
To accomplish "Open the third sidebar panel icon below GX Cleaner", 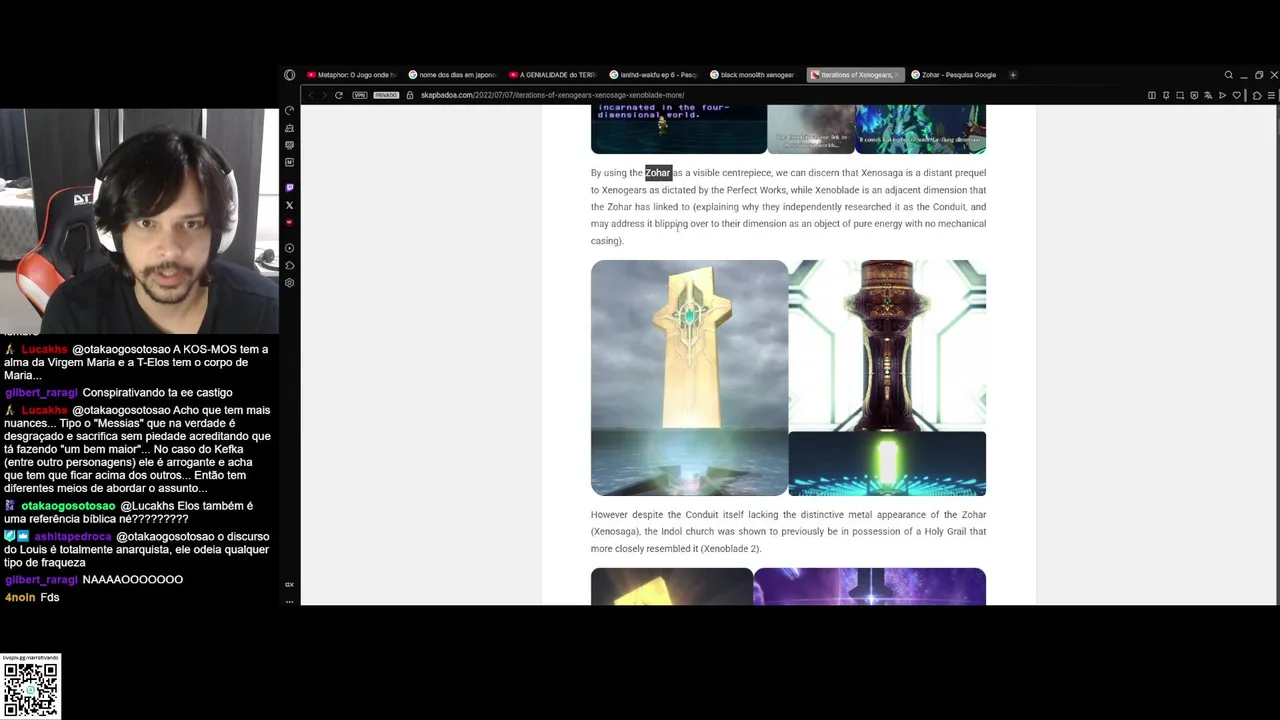I will pyautogui.click(x=290, y=145).
